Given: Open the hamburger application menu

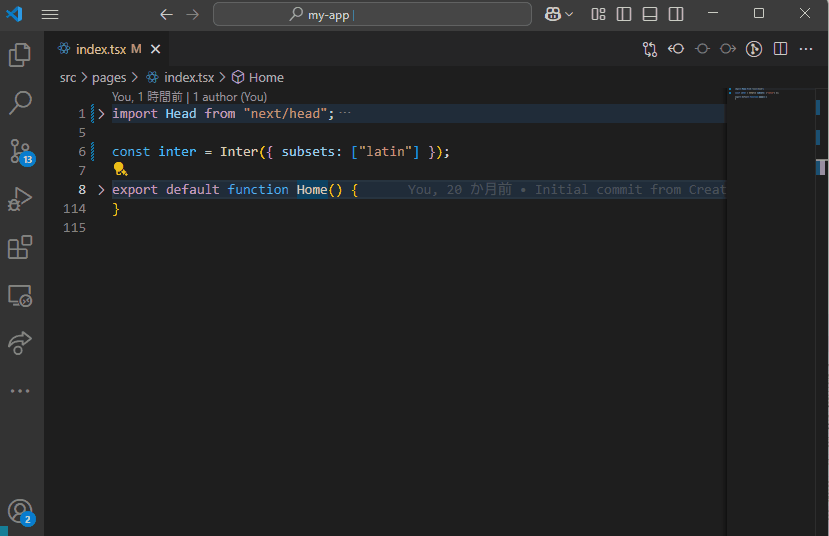Looking at the screenshot, I should (50, 14).
